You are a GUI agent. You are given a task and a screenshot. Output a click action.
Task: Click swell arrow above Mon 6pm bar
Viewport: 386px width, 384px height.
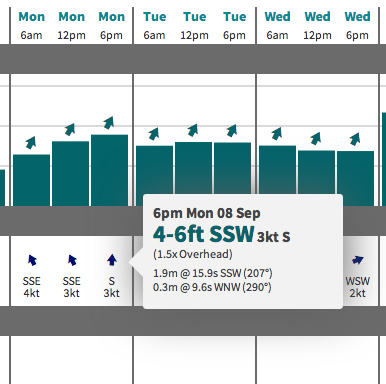tap(109, 123)
